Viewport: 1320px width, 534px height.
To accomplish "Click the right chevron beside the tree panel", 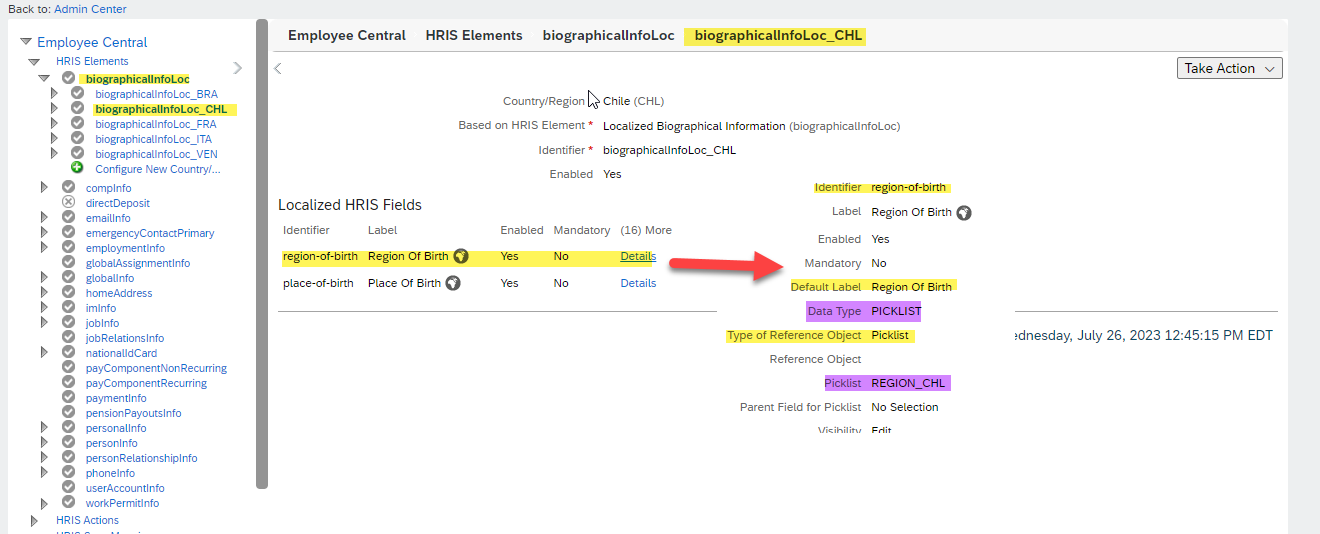I will [237, 68].
